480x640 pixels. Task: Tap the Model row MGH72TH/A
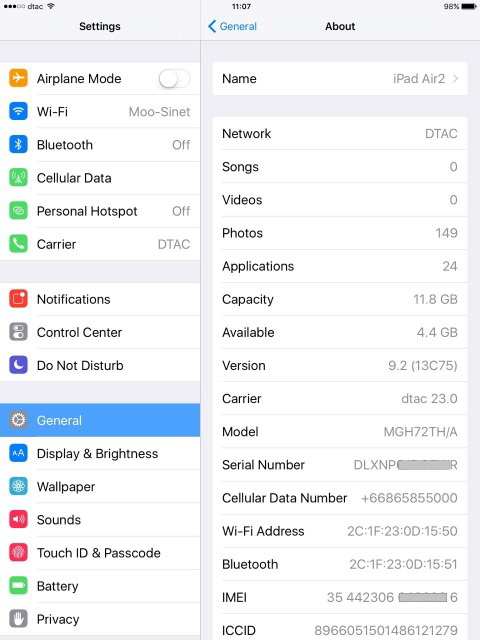(x=340, y=431)
